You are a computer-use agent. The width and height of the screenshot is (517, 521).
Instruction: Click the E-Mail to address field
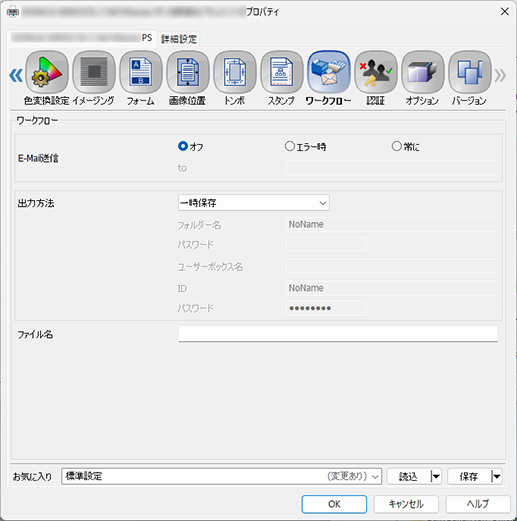392,168
